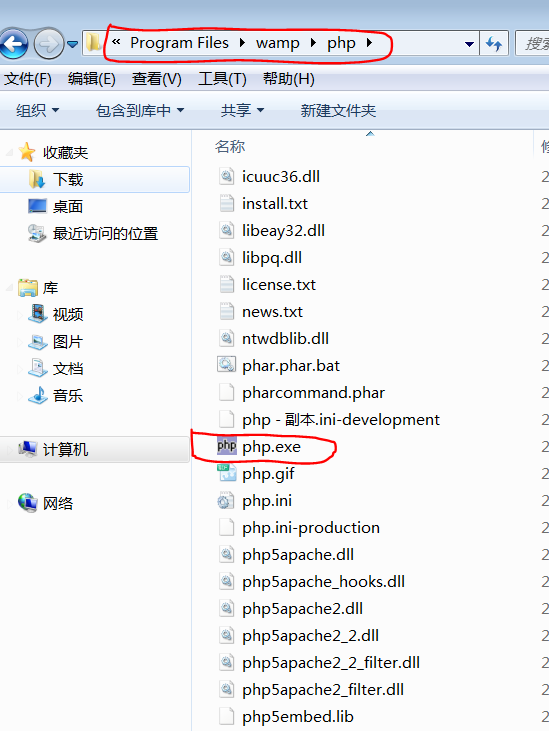Click the 图片 library icon
Screen dimensions: 549x731
coord(37,342)
